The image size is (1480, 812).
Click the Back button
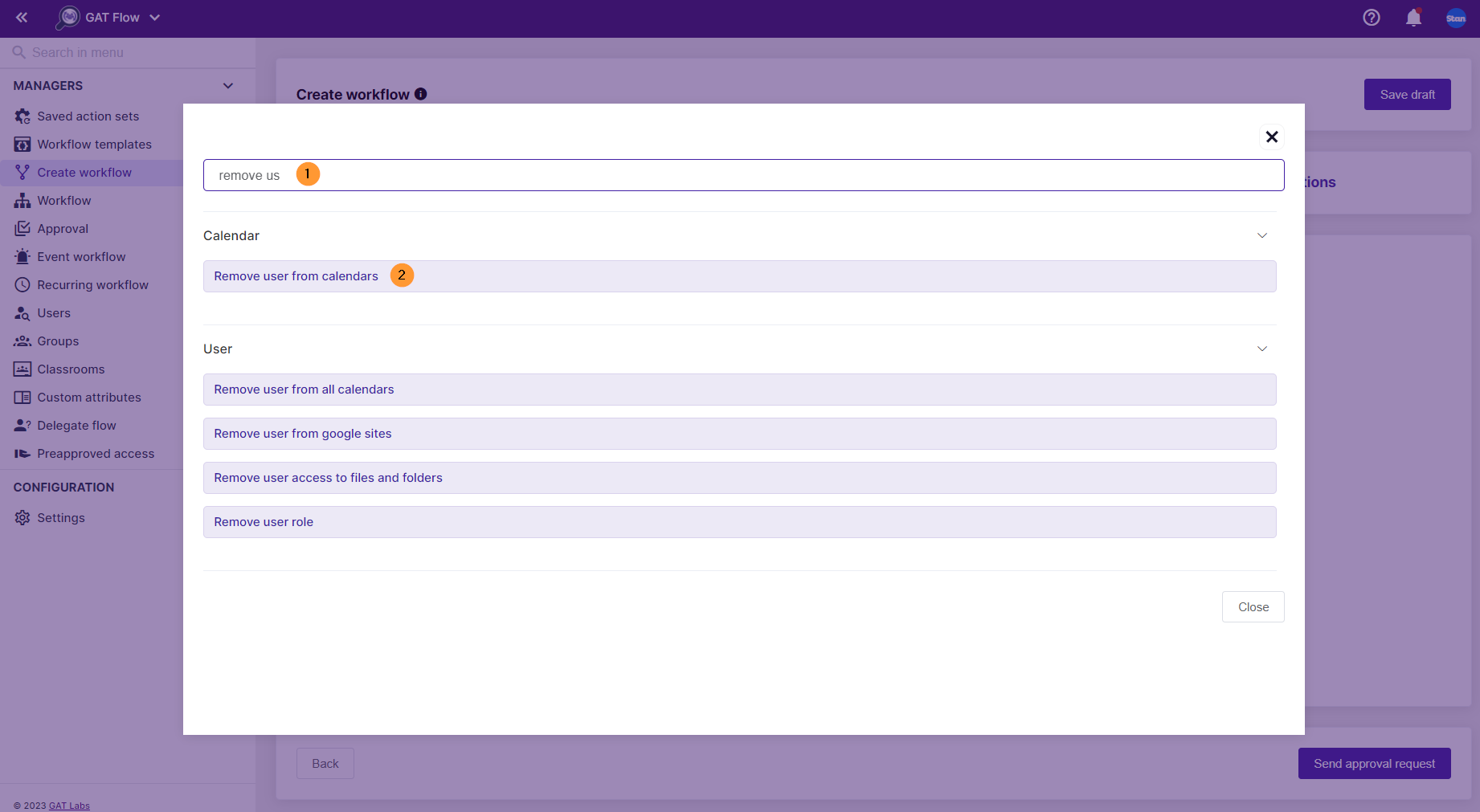325,764
